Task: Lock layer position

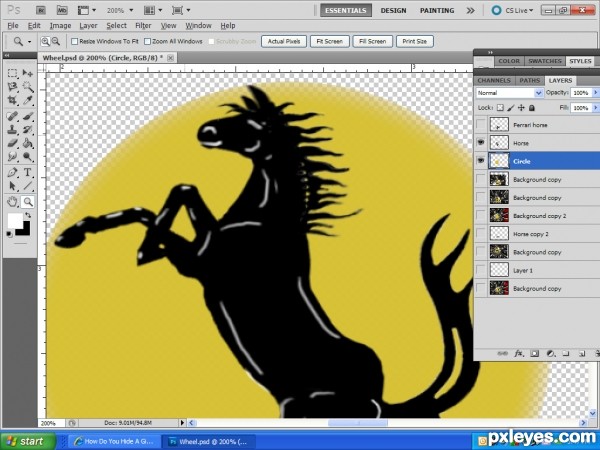Action: click(x=521, y=108)
